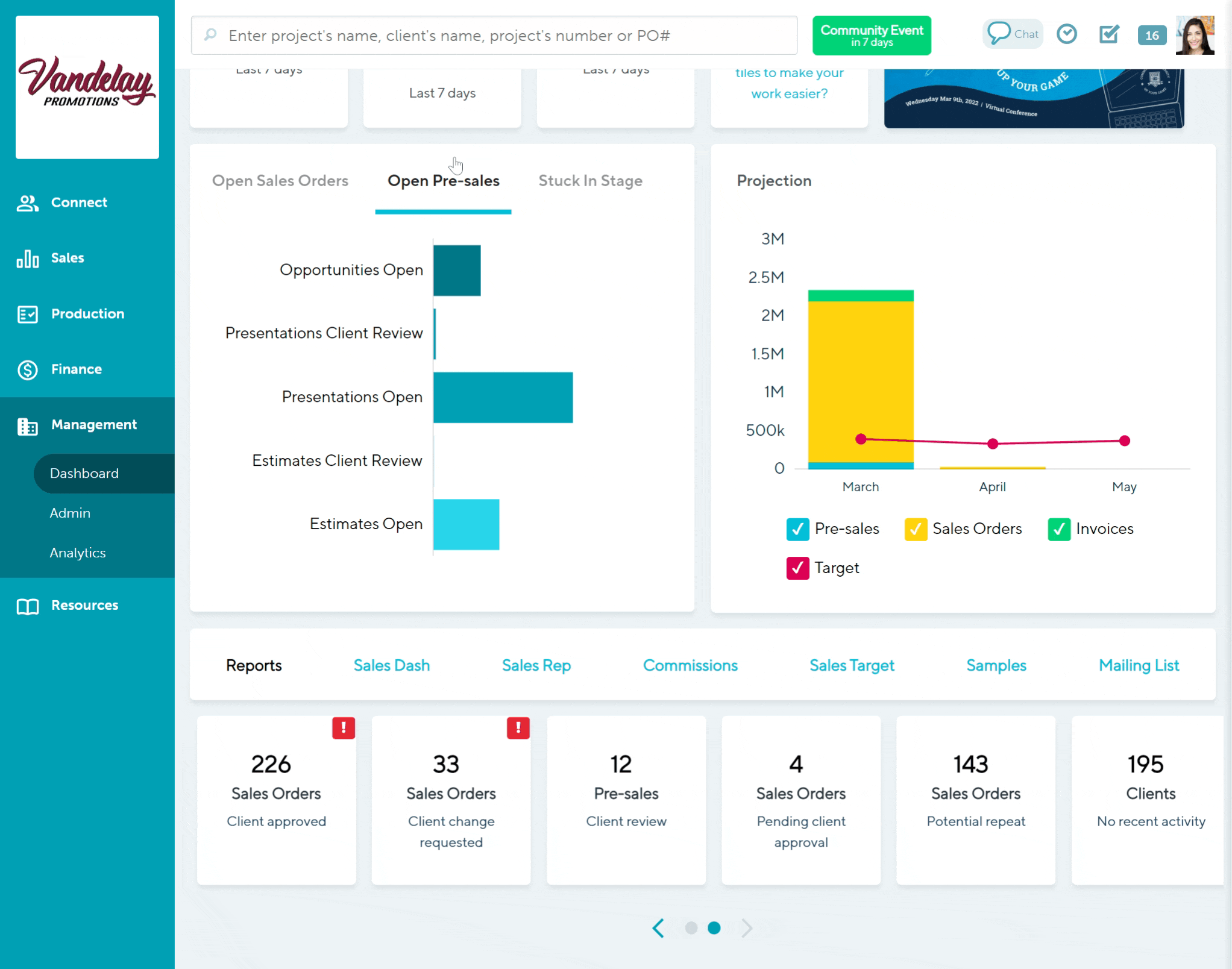The width and height of the screenshot is (1232, 969).
Task: Switch to Open Sales Orders tab
Action: point(280,181)
